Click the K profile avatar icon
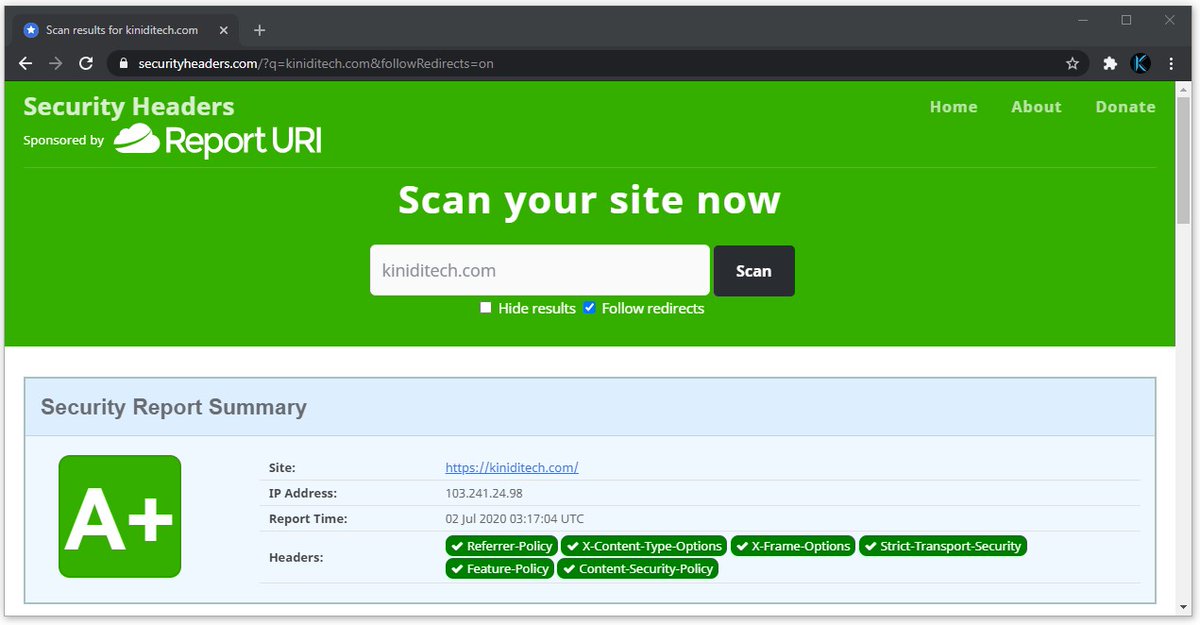This screenshot has width=1200, height=625. (x=1141, y=62)
